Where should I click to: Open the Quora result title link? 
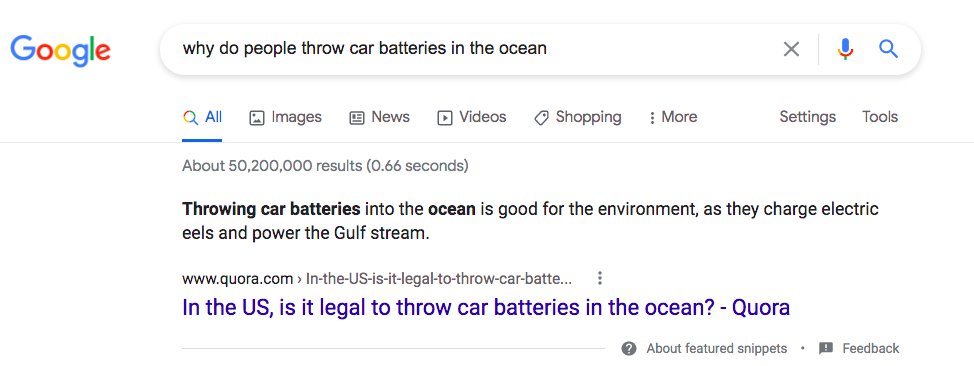[486, 308]
